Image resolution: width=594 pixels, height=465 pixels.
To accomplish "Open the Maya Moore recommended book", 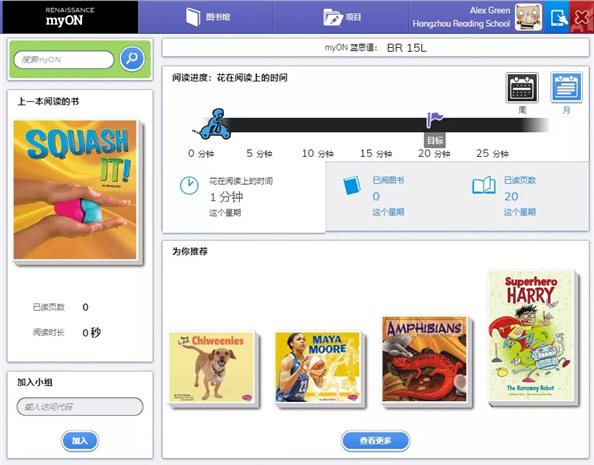I will coord(317,367).
